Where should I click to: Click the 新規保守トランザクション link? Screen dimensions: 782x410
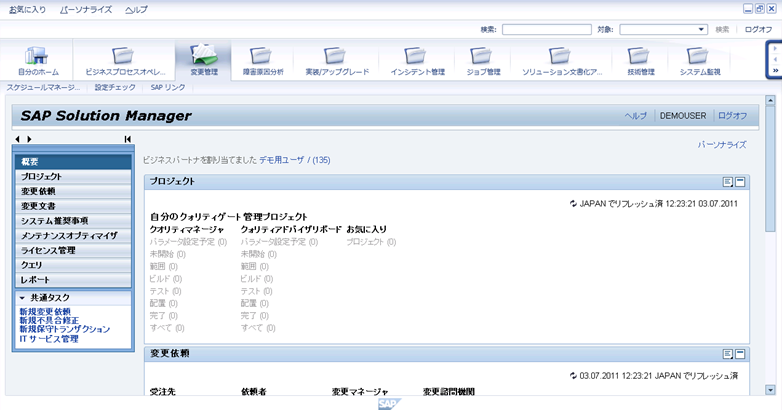pos(65,329)
